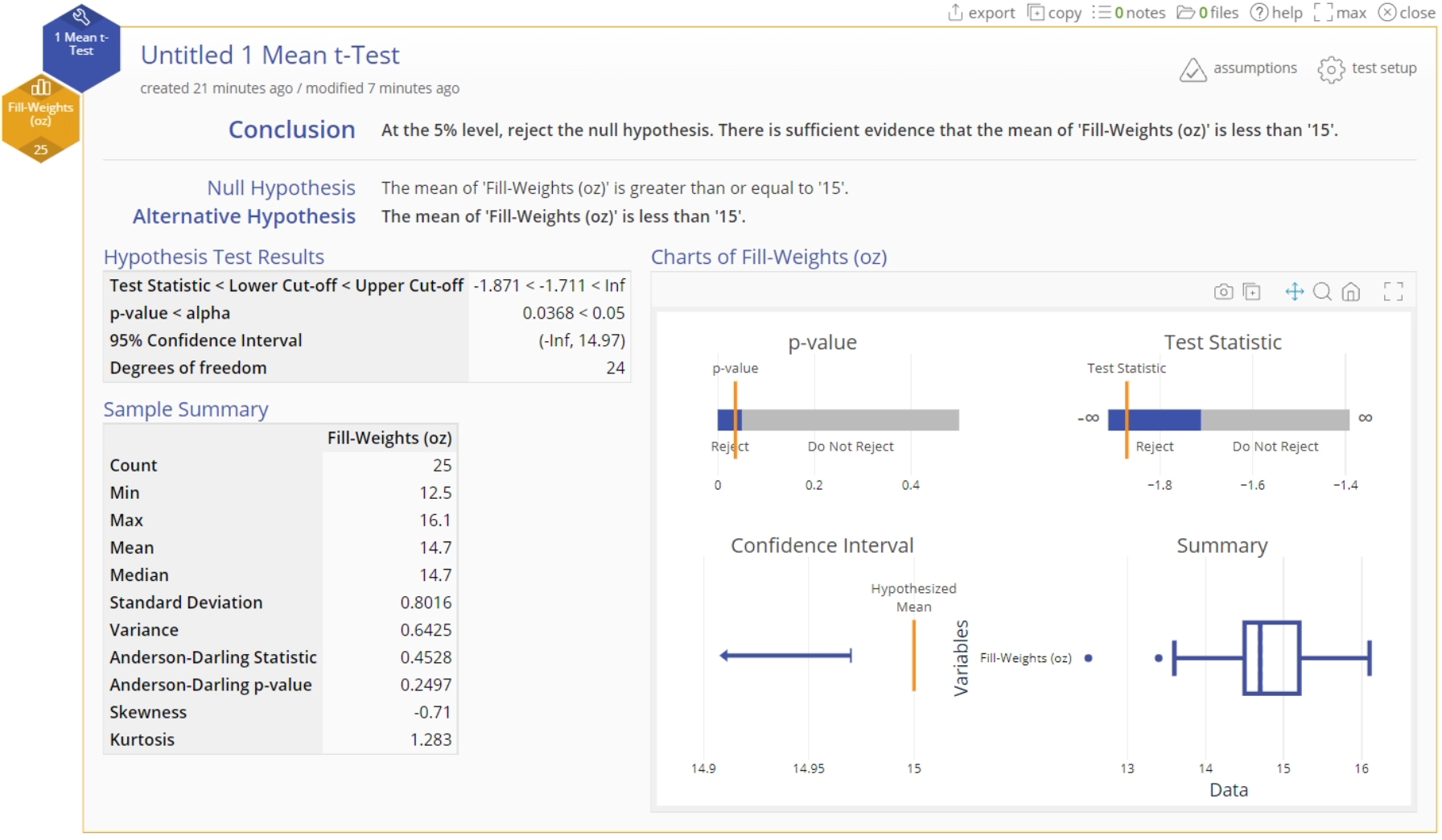Image resolution: width=1442 pixels, height=840 pixels.
Task: Open the help page
Action: 1275,13
